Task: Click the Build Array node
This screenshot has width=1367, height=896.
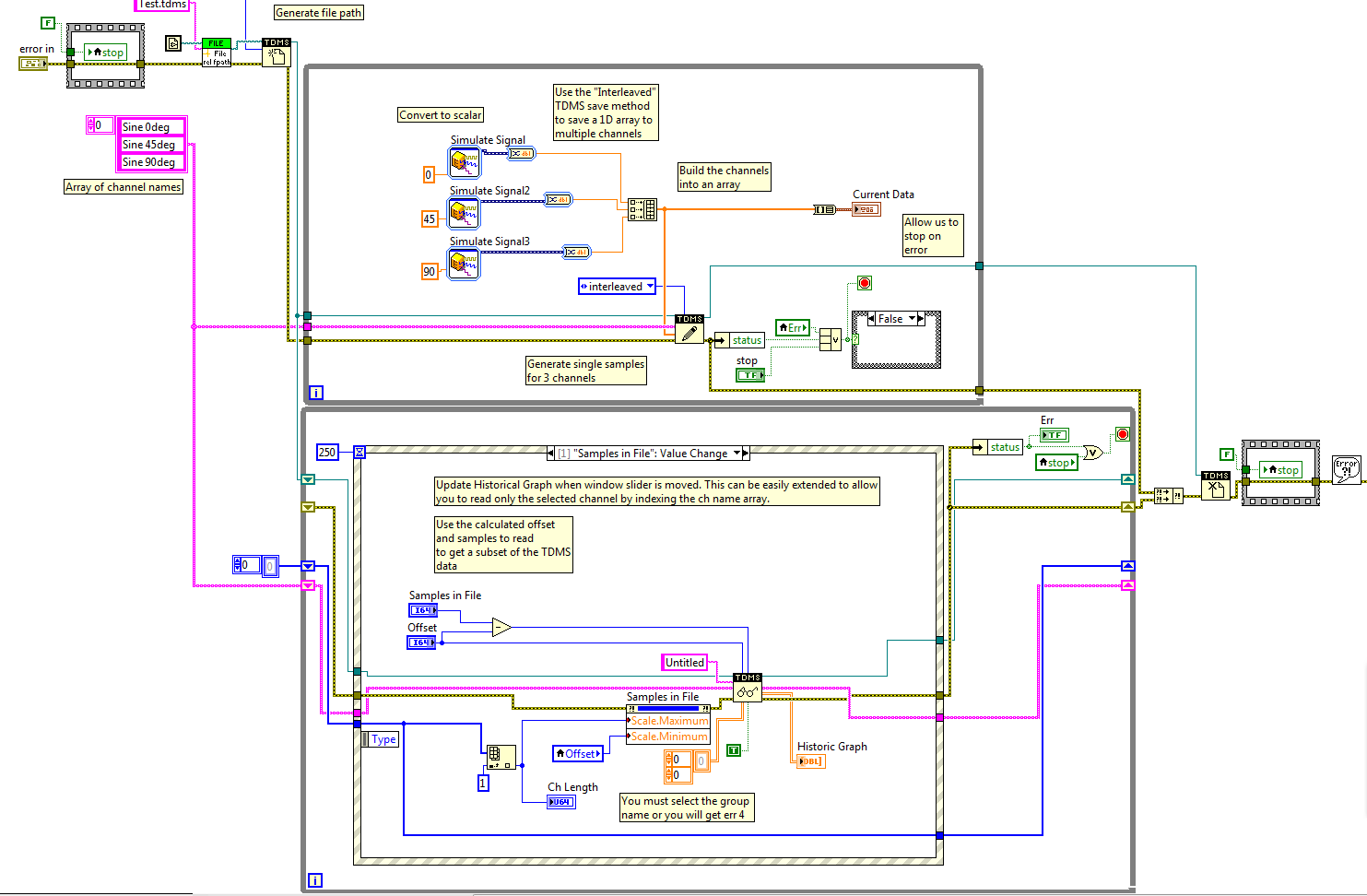Action: point(642,209)
